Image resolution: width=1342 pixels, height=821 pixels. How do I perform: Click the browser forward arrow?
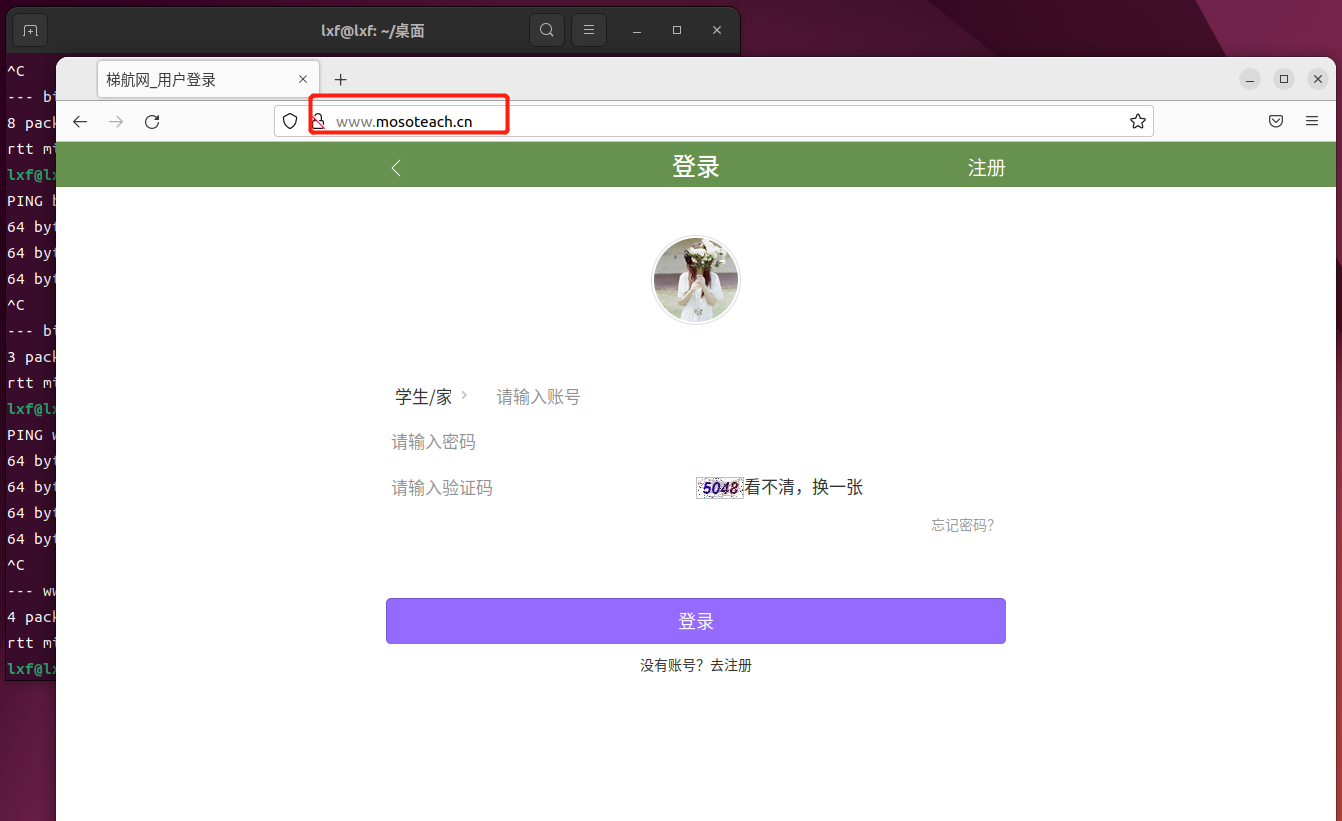coord(116,121)
